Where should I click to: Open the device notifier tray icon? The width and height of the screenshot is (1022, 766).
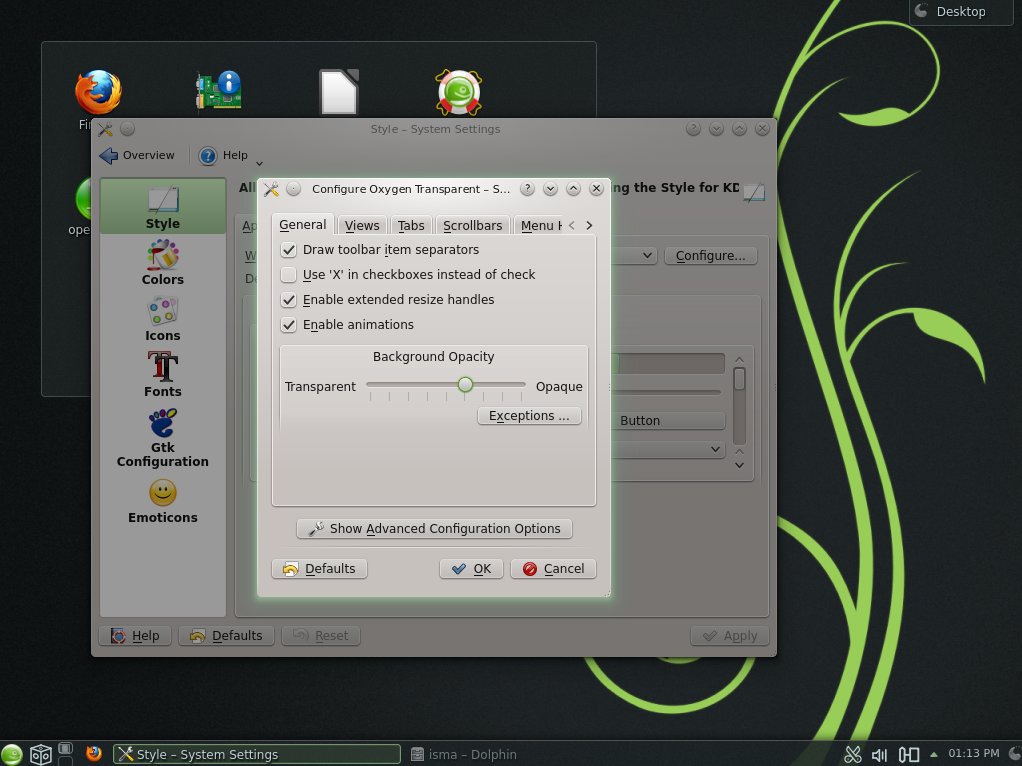(909, 755)
